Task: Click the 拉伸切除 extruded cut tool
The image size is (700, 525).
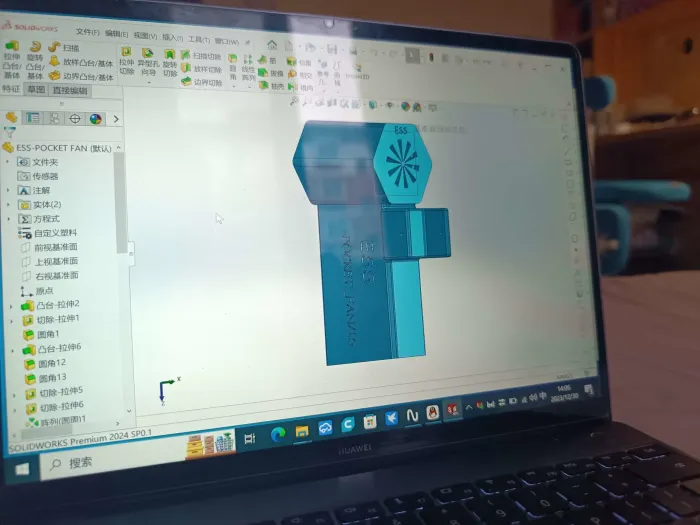Action: 126,61
